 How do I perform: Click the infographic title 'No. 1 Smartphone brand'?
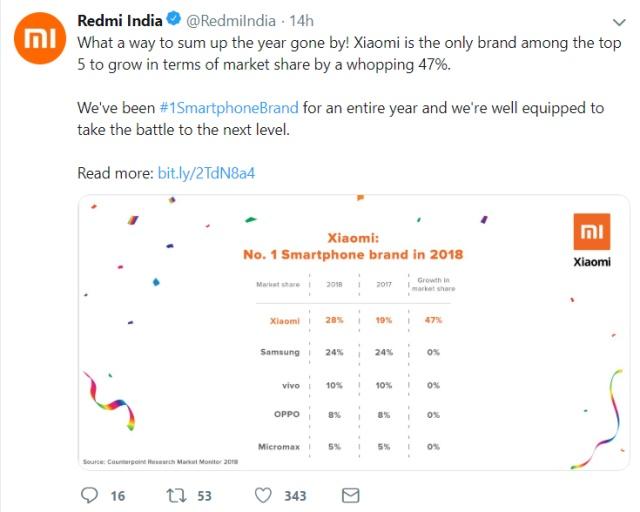(353, 254)
